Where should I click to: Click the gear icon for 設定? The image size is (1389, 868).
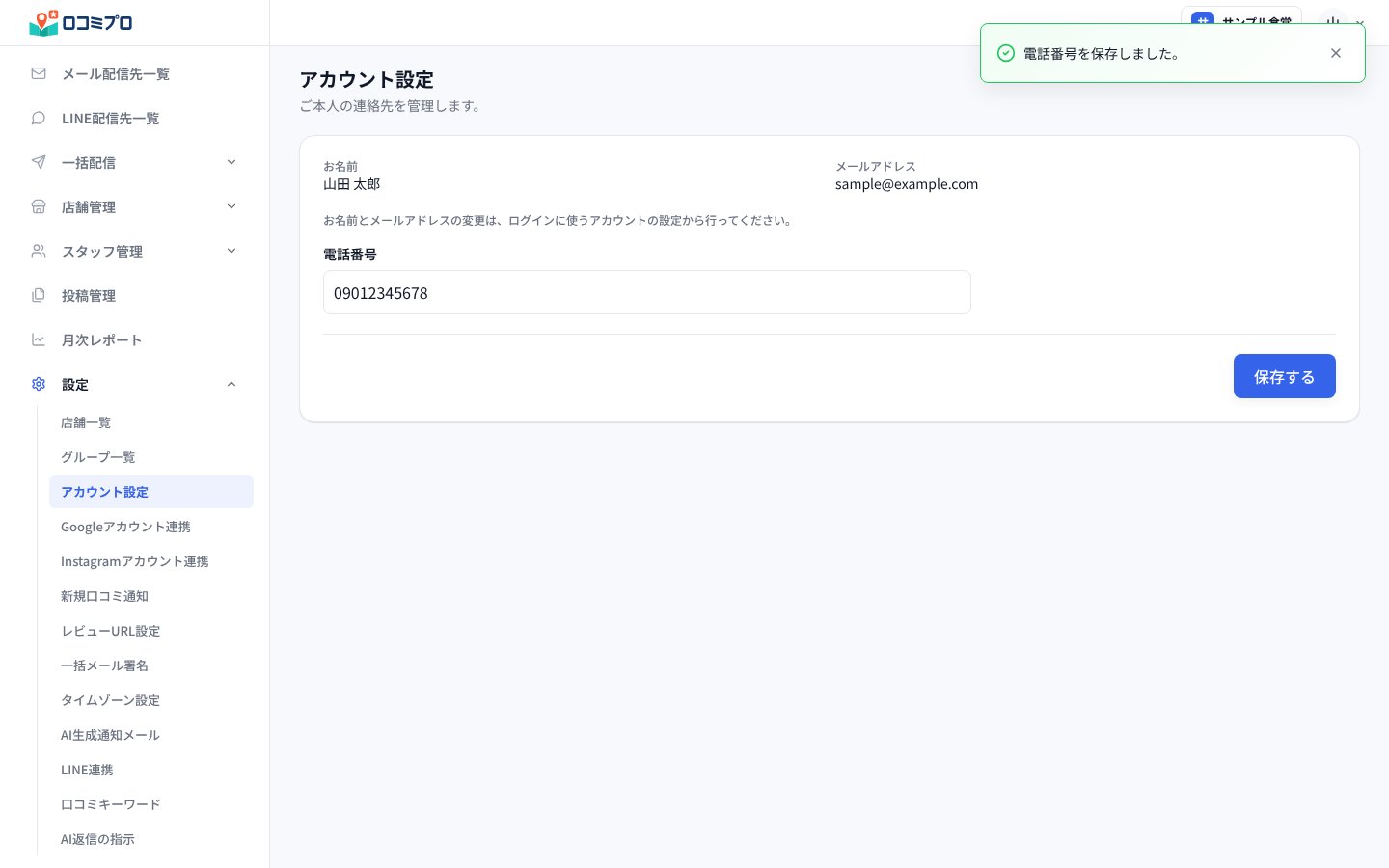39,384
